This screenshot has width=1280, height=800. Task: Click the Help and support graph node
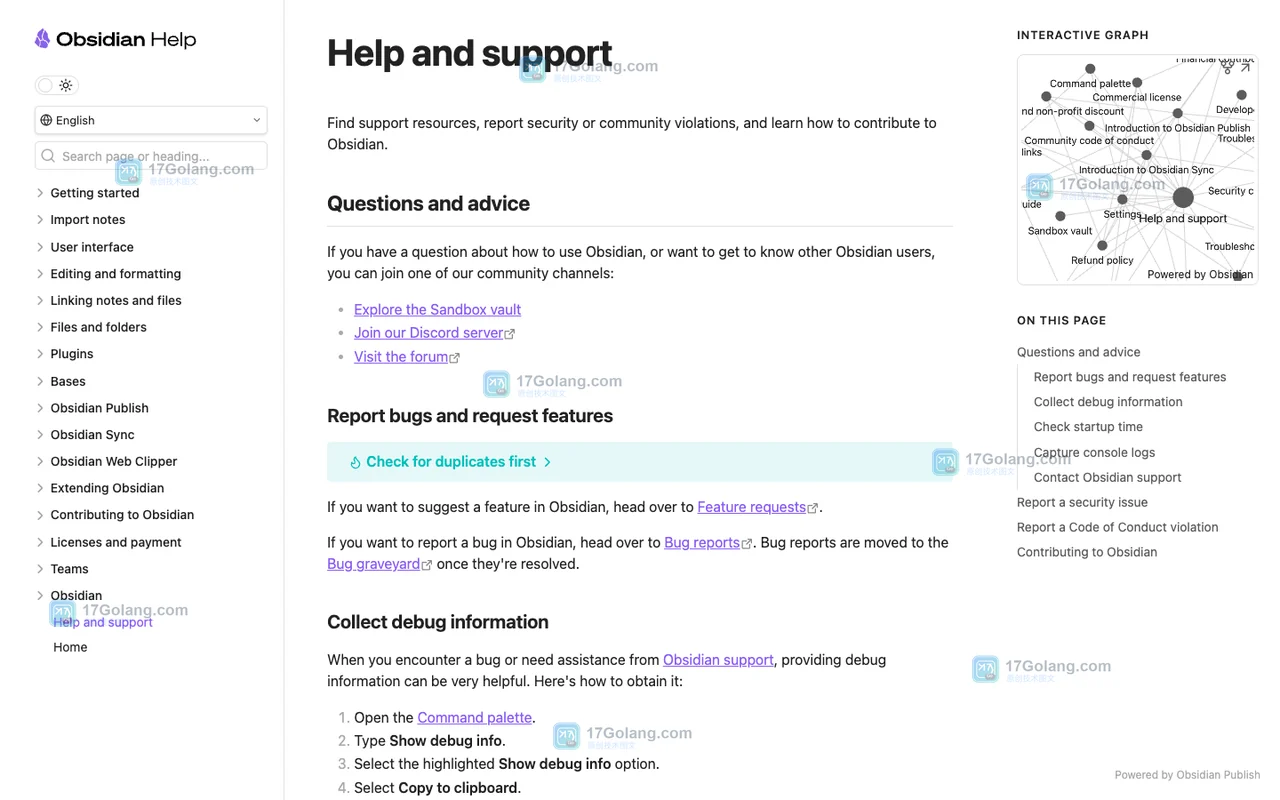(1183, 198)
